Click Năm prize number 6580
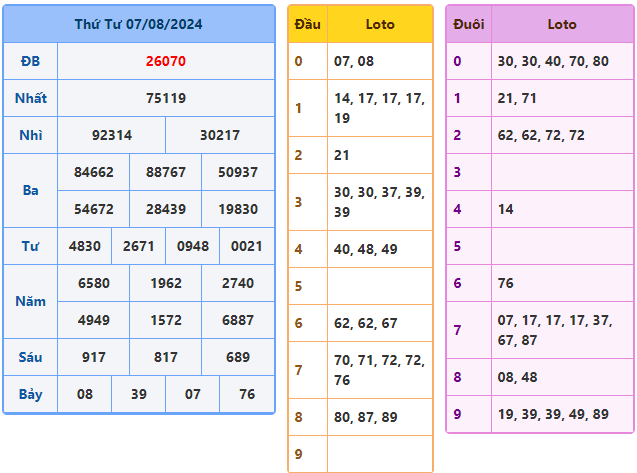 pyautogui.click(x=93, y=283)
